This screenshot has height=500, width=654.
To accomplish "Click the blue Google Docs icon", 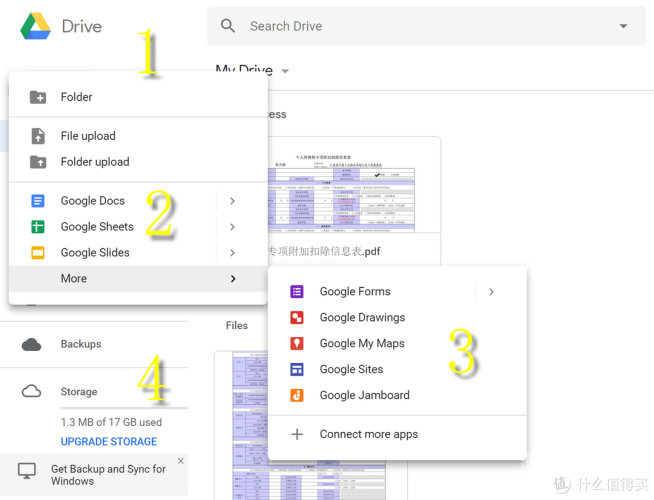I will coord(38,201).
